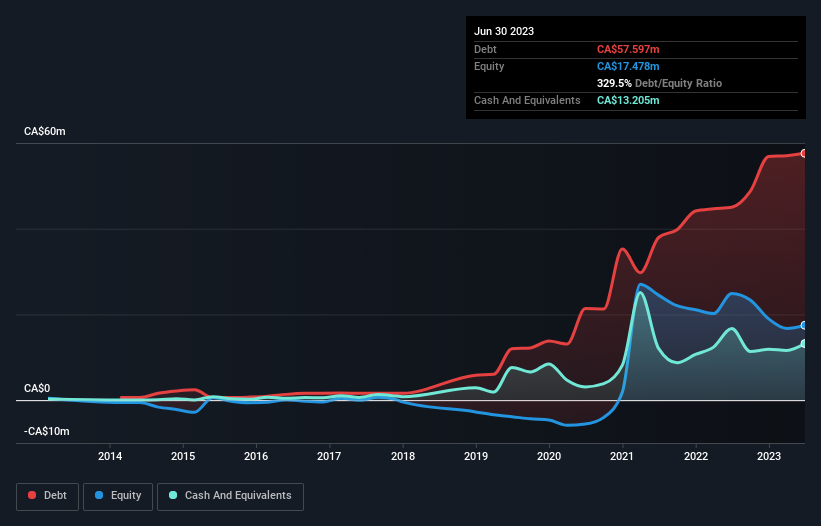
Task: Click the CA$60m y-axis label
Action: click(45, 131)
